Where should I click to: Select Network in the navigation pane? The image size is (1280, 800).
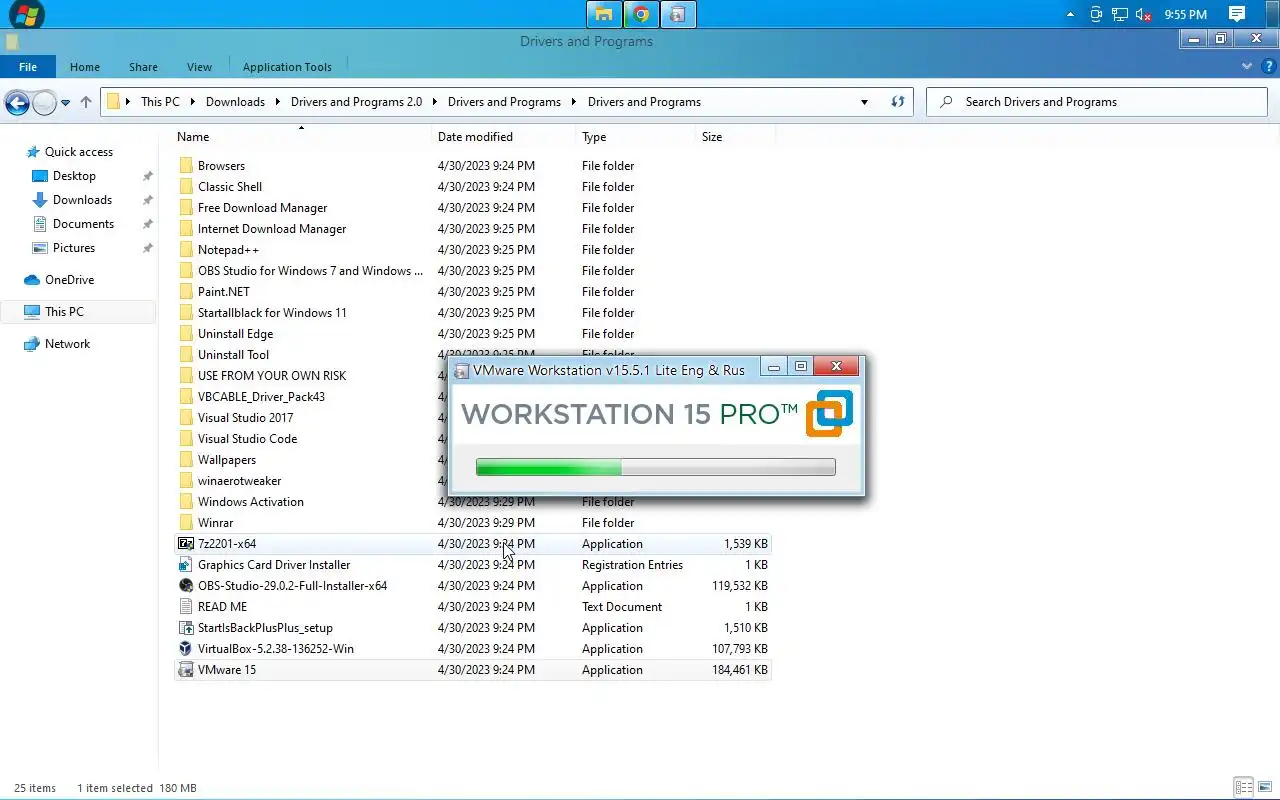click(67, 344)
